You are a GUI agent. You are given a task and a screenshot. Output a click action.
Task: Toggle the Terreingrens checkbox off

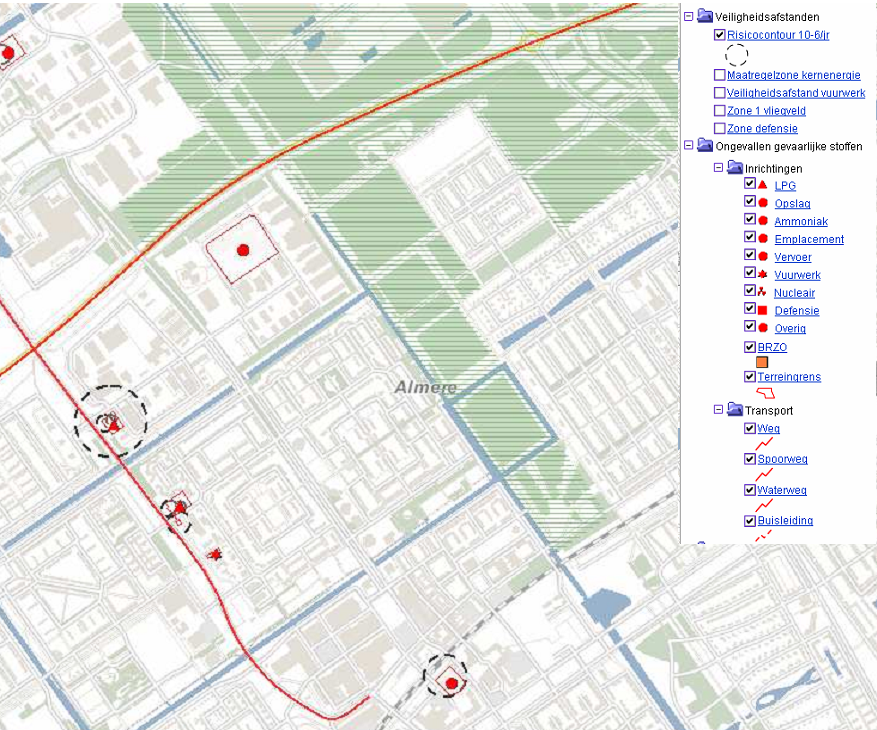pyautogui.click(x=750, y=376)
